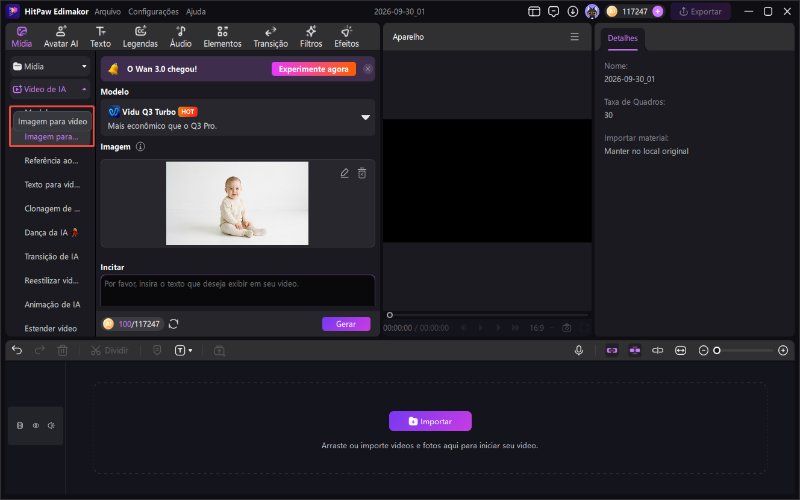This screenshot has height=500, width=800.
Task: Click the crop frame icon in toolbar
Action: tap(219, 351)
